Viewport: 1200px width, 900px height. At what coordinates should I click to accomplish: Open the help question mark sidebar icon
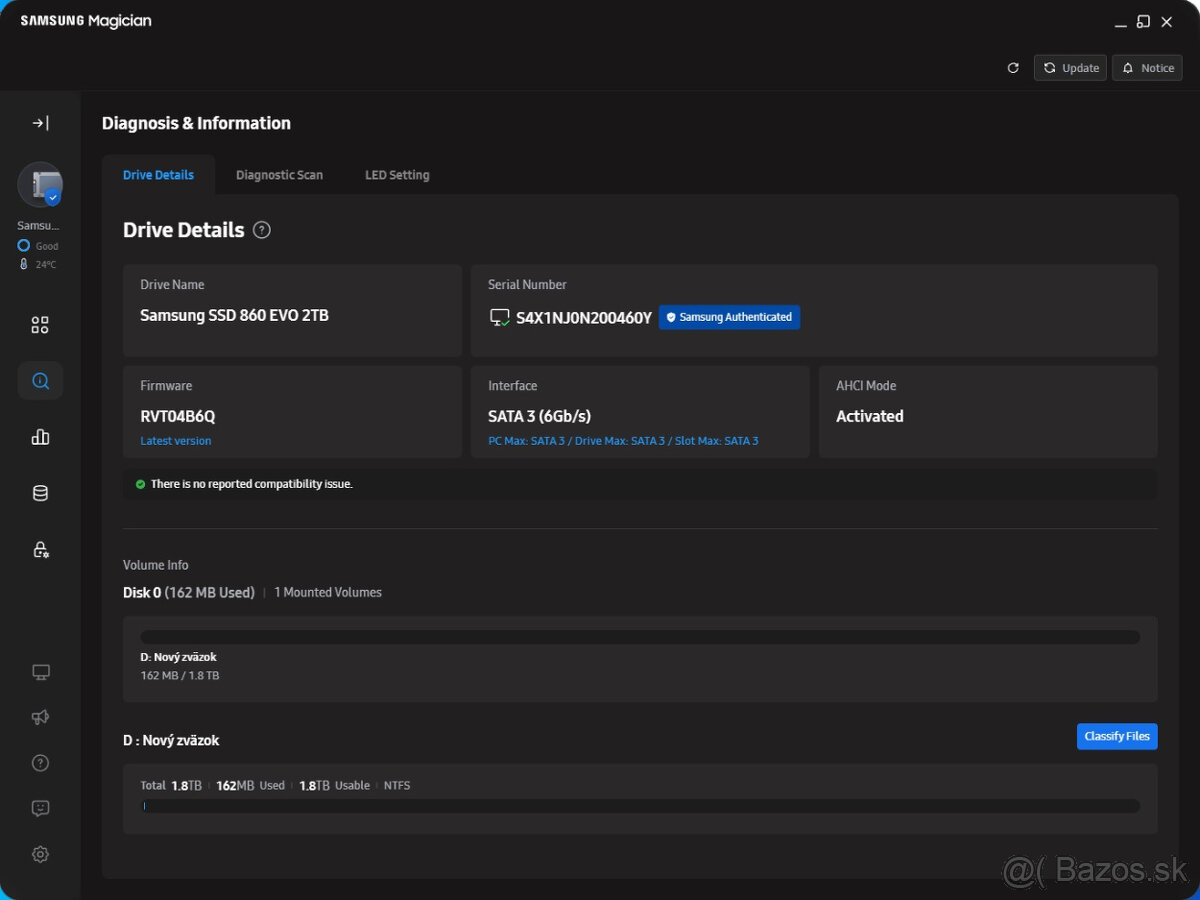[x=40, y=763]
